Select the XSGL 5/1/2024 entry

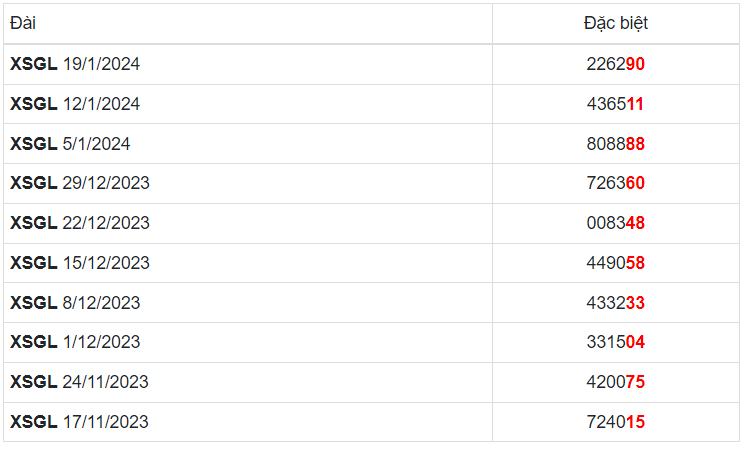click(x=70, y=144)
